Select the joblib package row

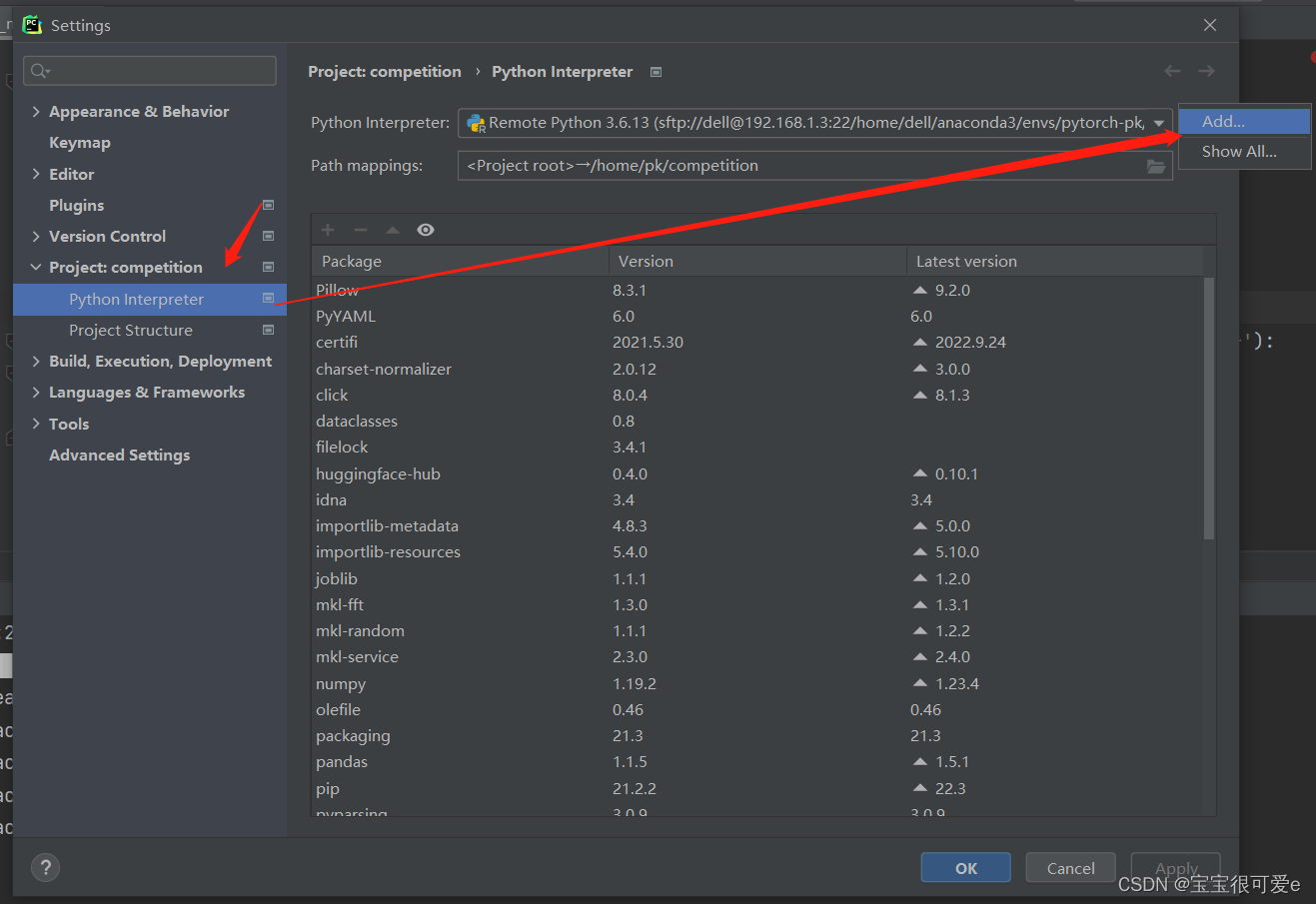click(757, 578)
